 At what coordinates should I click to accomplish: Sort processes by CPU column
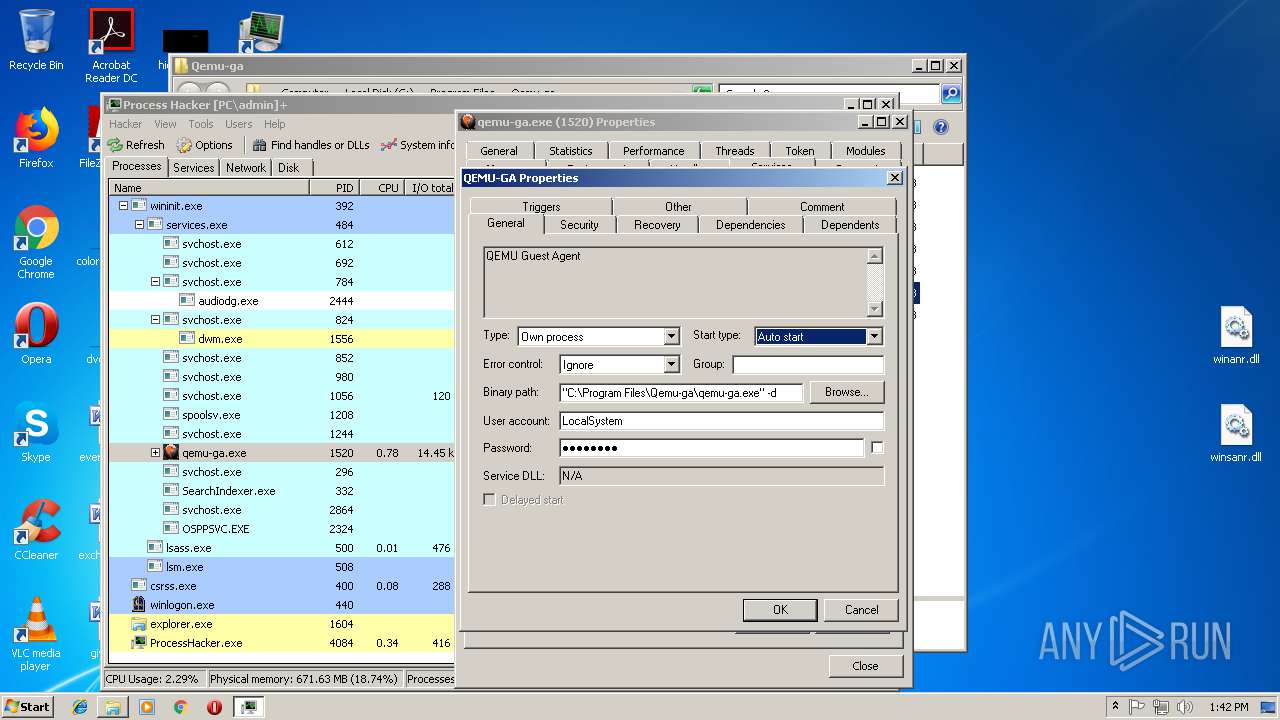tap(381, 187)
